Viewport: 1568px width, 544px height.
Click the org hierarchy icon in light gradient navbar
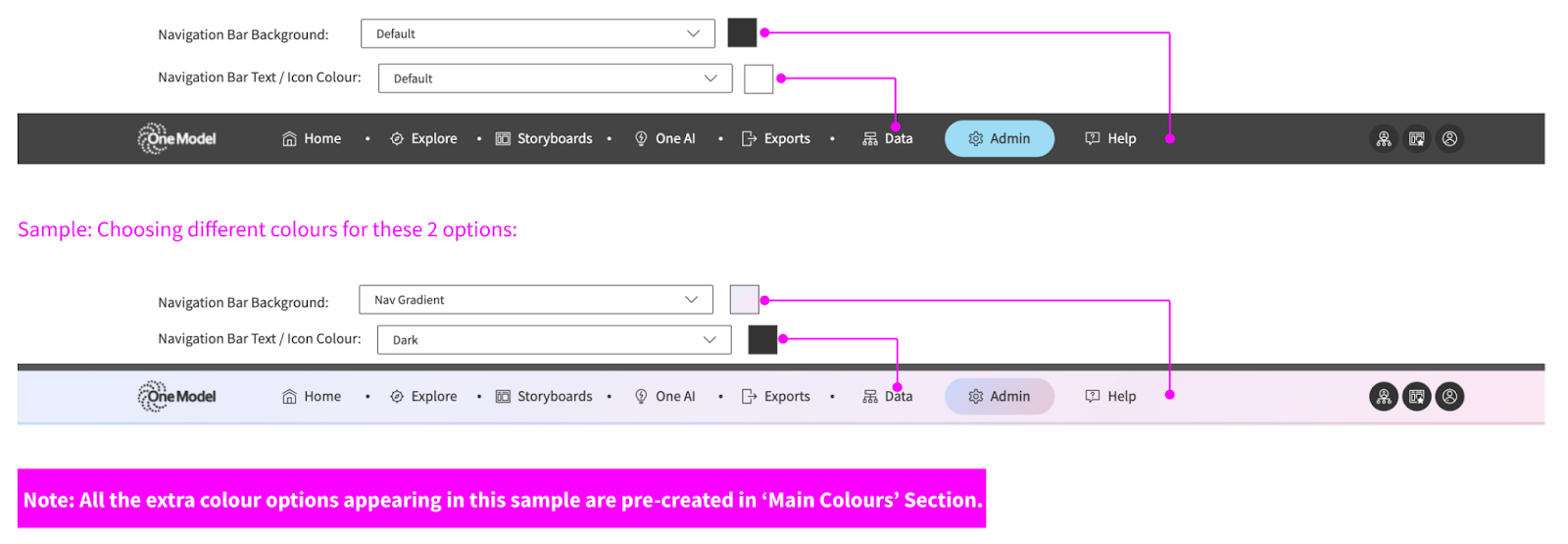tap(1383, 397)
